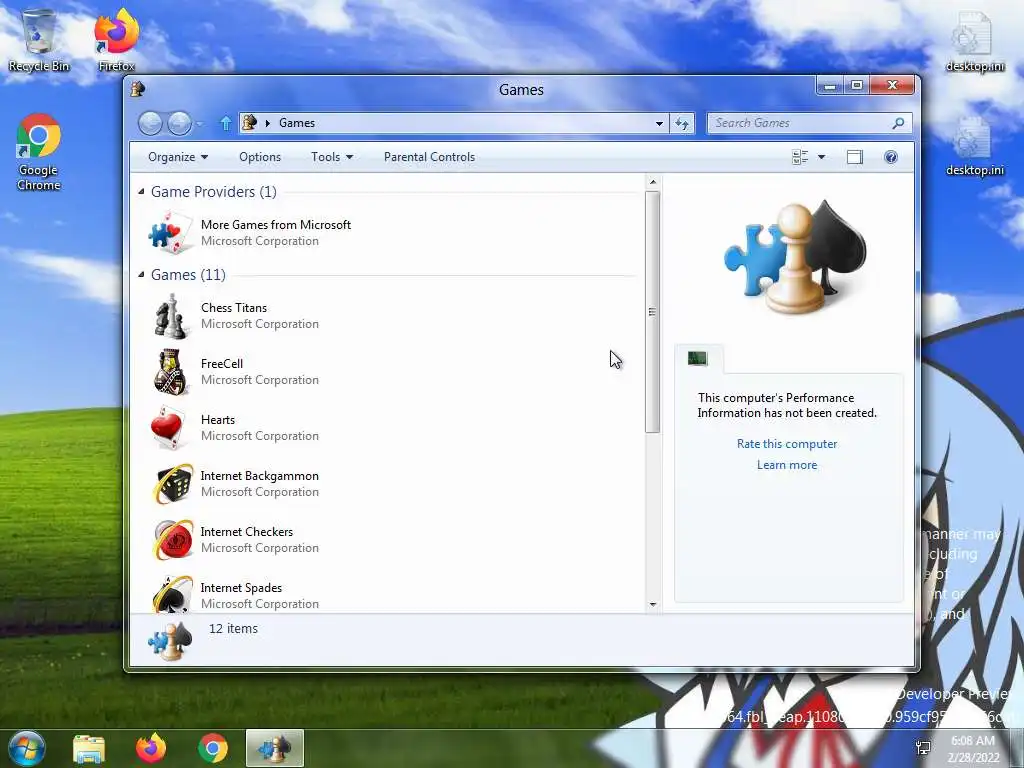Expand the address bar history dropdown

(659, 123)
